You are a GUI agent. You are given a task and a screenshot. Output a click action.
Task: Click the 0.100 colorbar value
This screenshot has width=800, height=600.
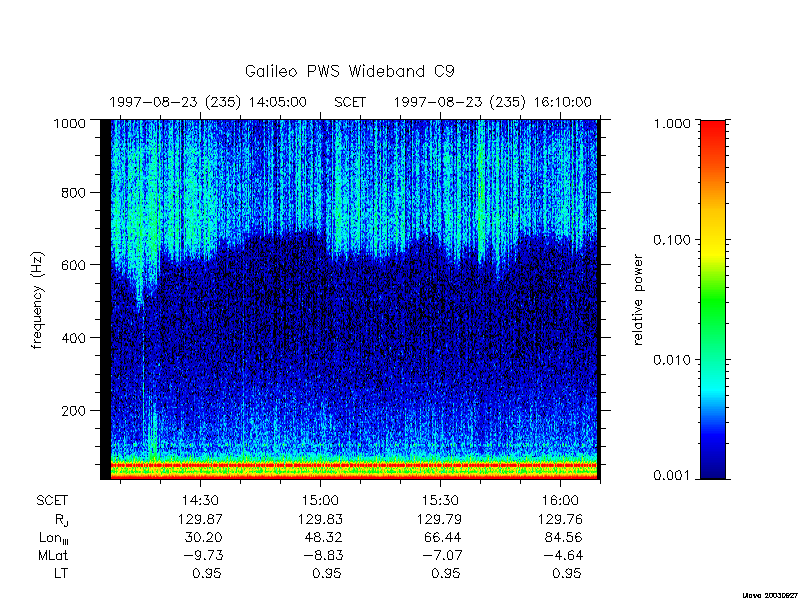[672, 240]
